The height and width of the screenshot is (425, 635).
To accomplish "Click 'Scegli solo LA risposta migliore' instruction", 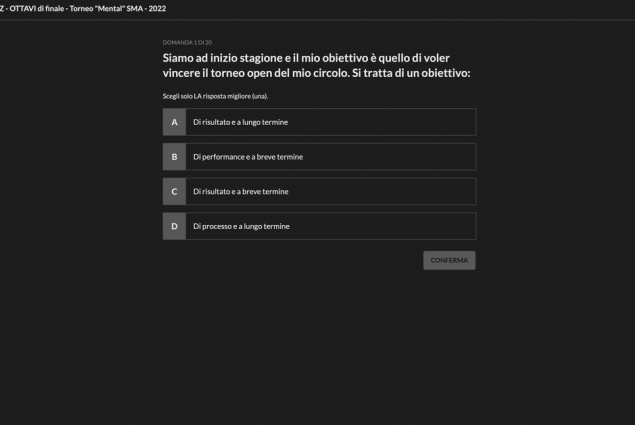I will [x=215, y=95].
